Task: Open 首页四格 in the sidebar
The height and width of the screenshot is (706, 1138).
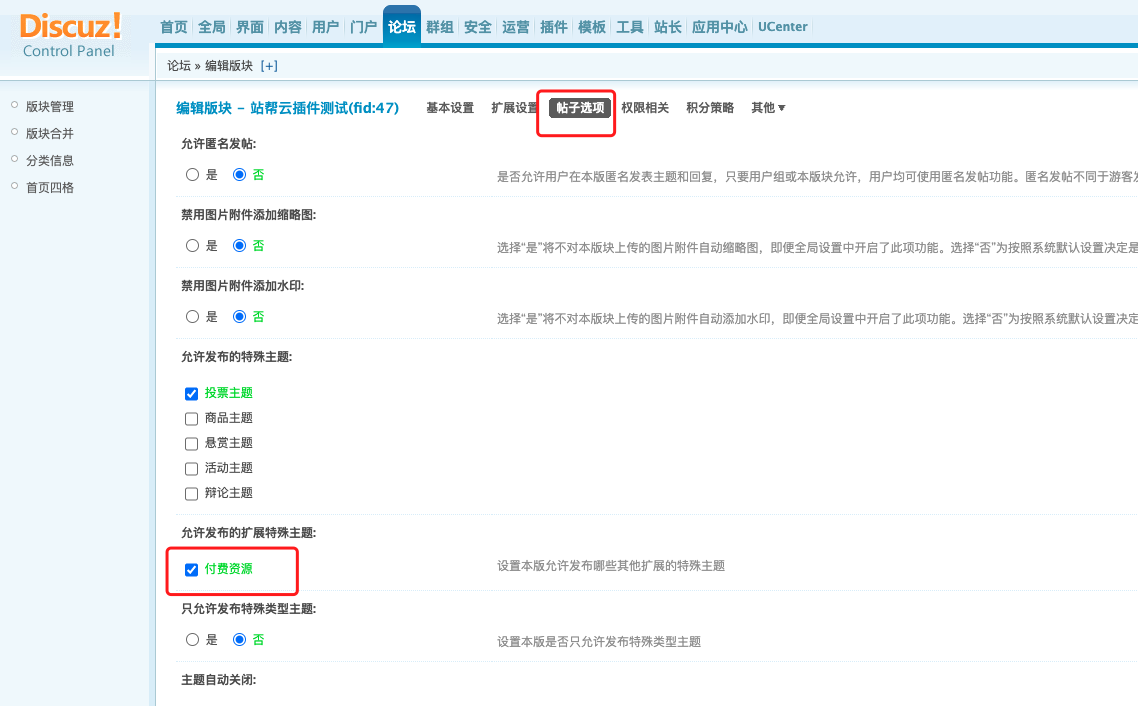Action: [x=50, y=187]
